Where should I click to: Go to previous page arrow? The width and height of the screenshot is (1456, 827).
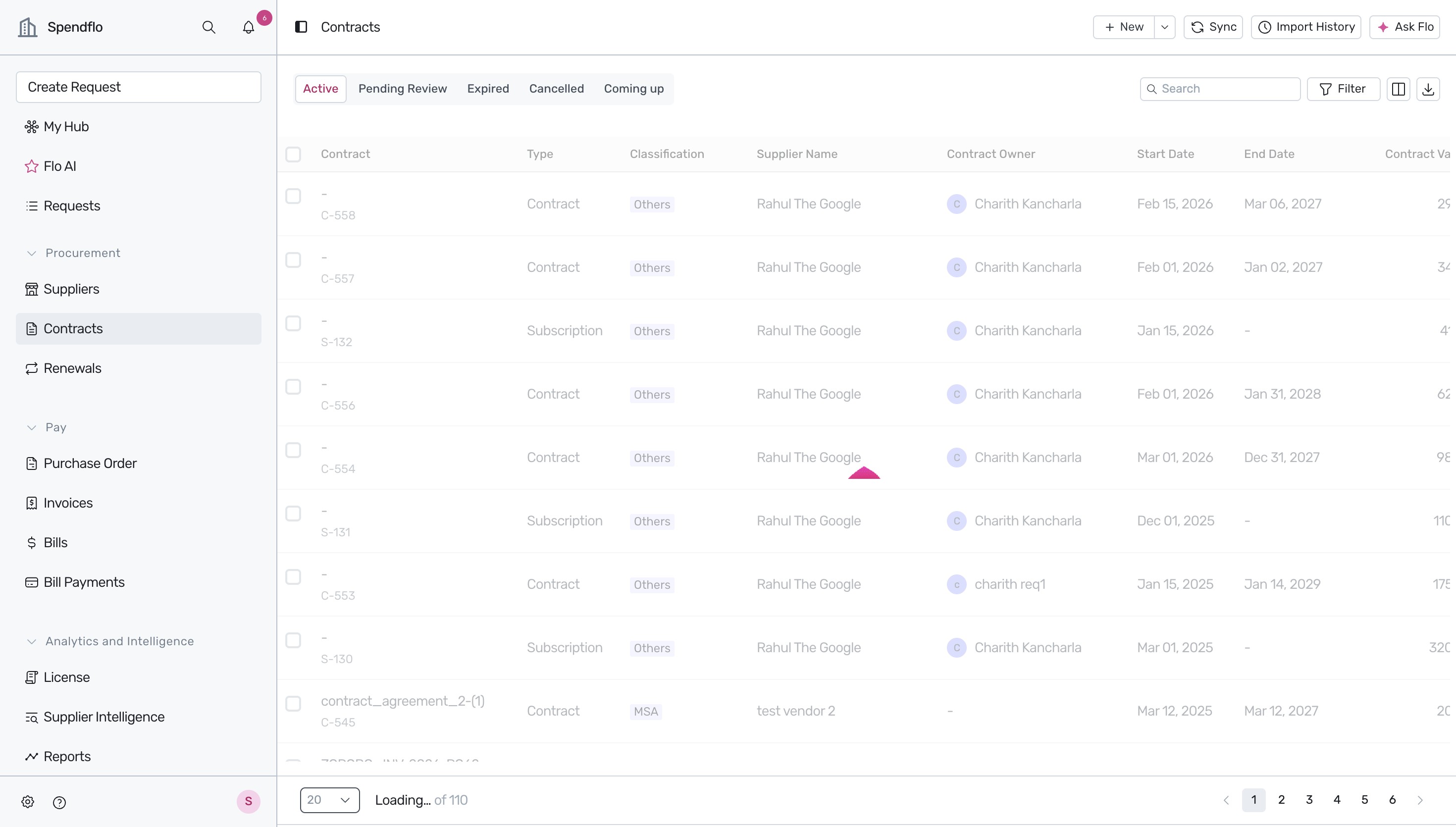tap(1226, 800)
